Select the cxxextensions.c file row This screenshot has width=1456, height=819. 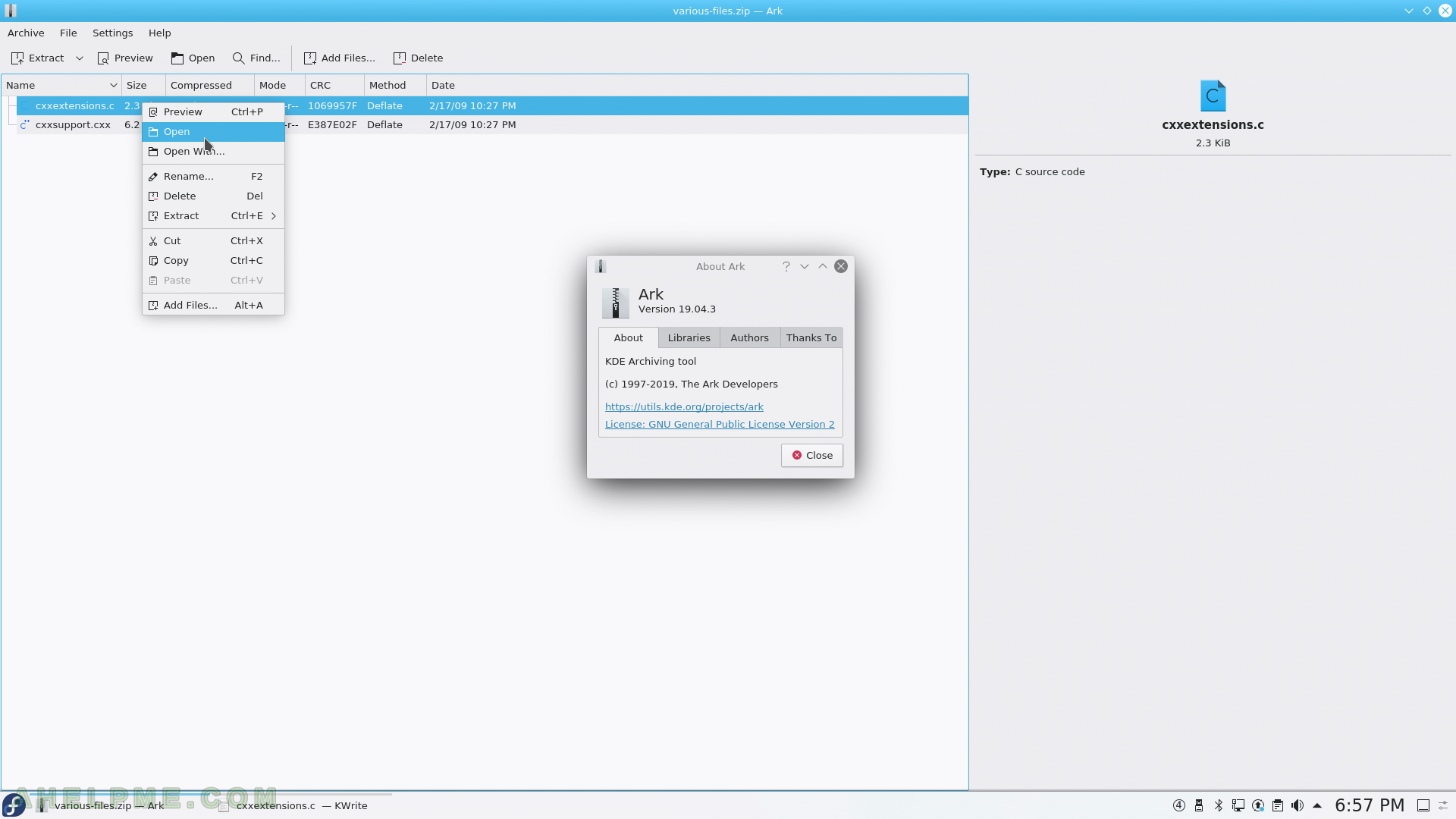[x=492, y=106]
